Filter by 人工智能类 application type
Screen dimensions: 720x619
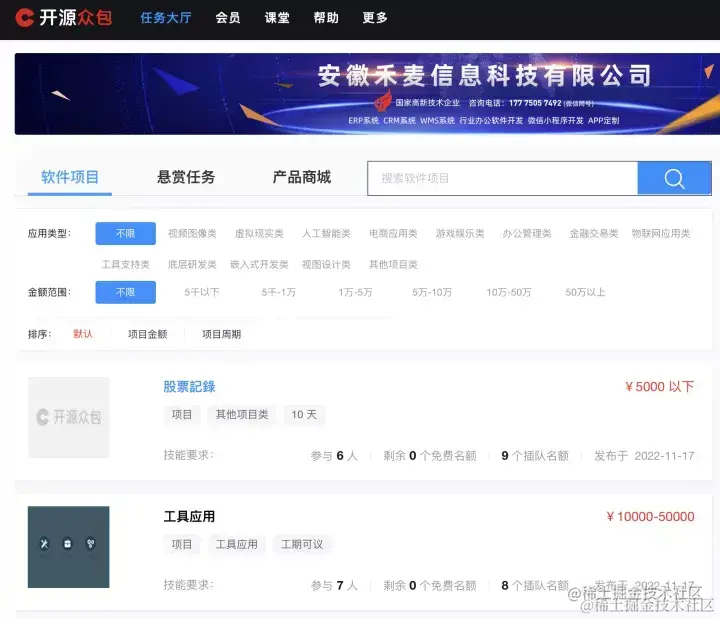coord(326,234)
